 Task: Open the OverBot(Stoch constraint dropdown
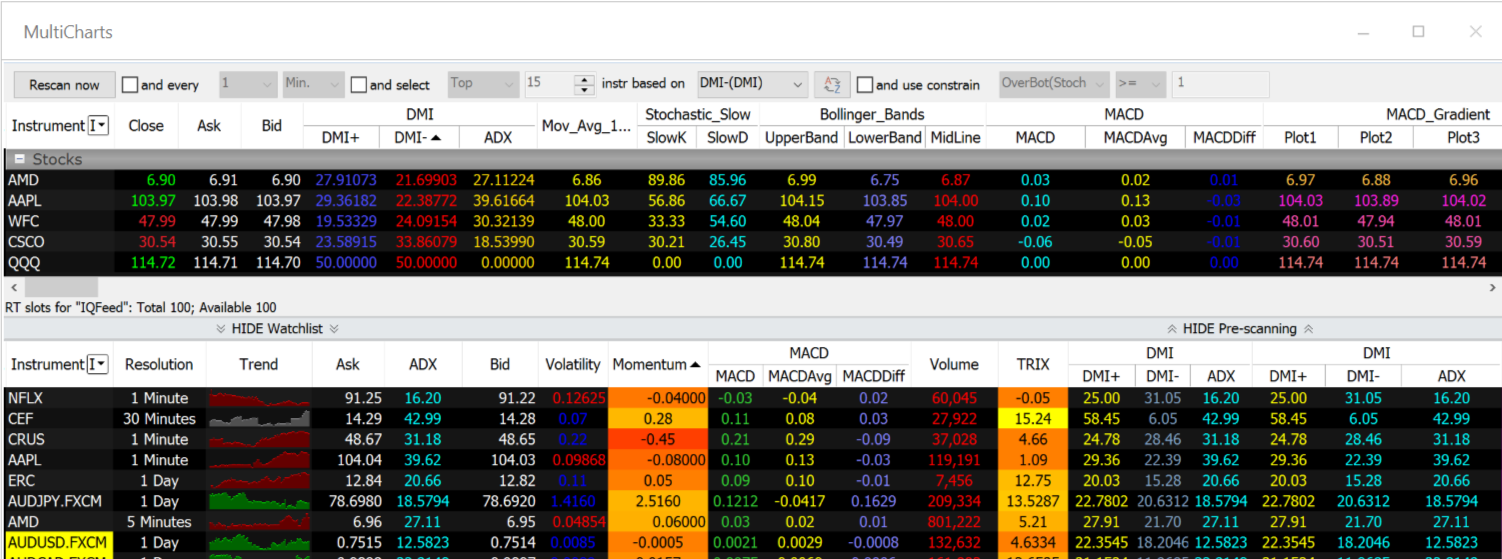[x=1053, y=84]
